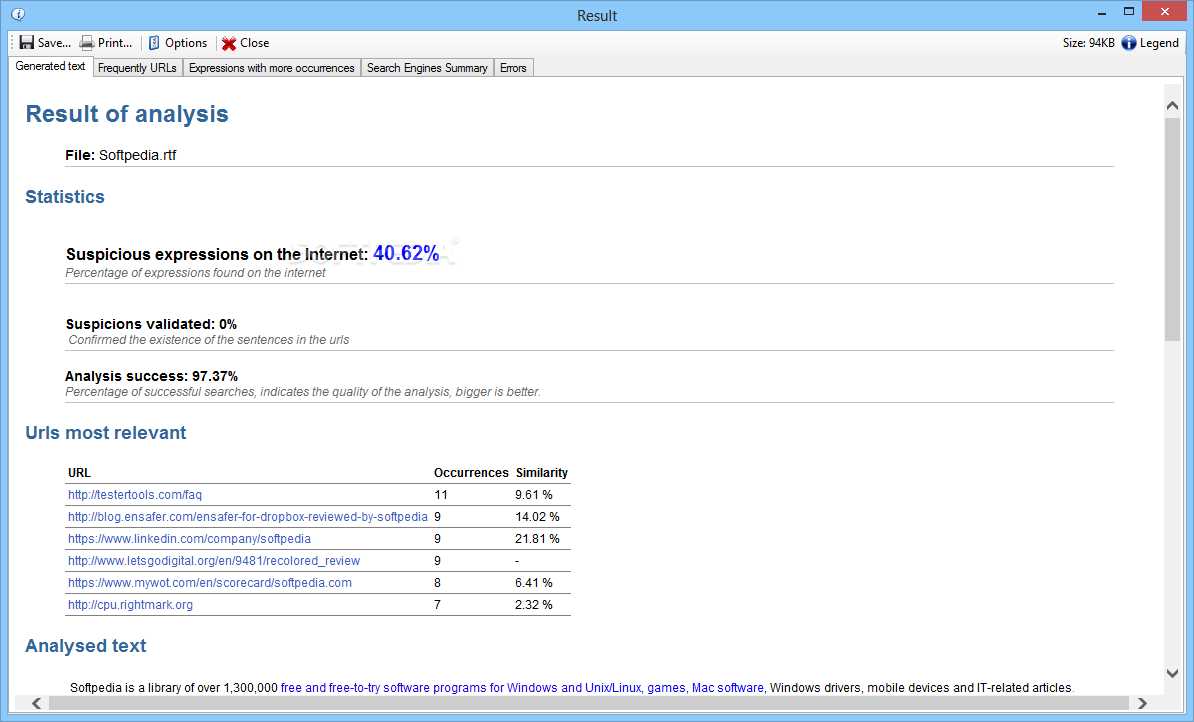Open Expressions with more occurrences tab
Image resolution: width=1194 pixels, height=722 pixels.
coord(271,68)
